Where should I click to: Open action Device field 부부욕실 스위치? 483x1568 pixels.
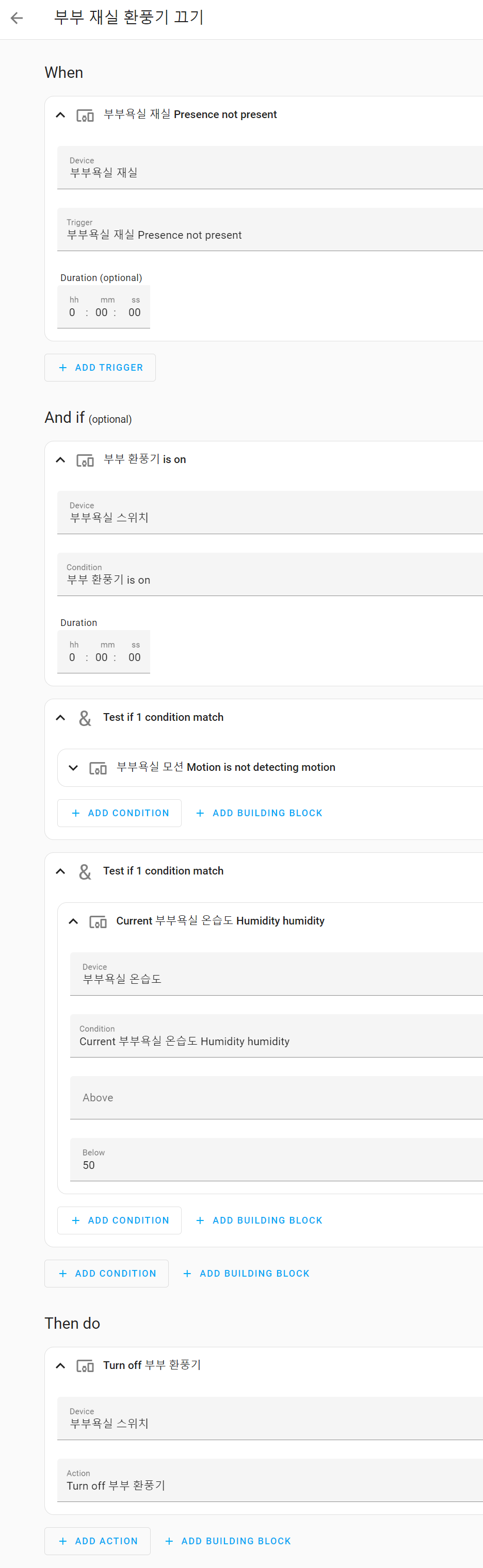270,1418
